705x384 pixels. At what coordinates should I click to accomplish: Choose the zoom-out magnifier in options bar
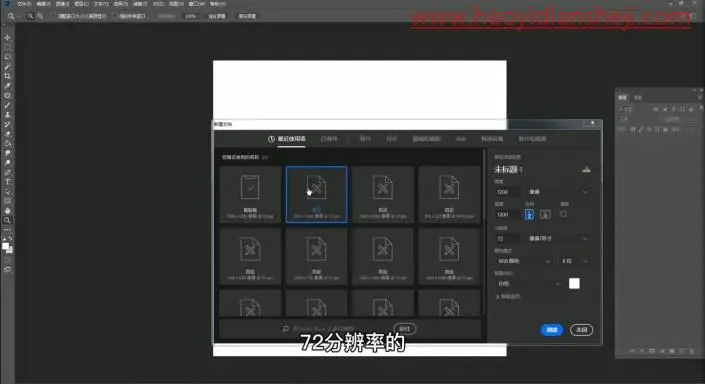click(40, 16)
